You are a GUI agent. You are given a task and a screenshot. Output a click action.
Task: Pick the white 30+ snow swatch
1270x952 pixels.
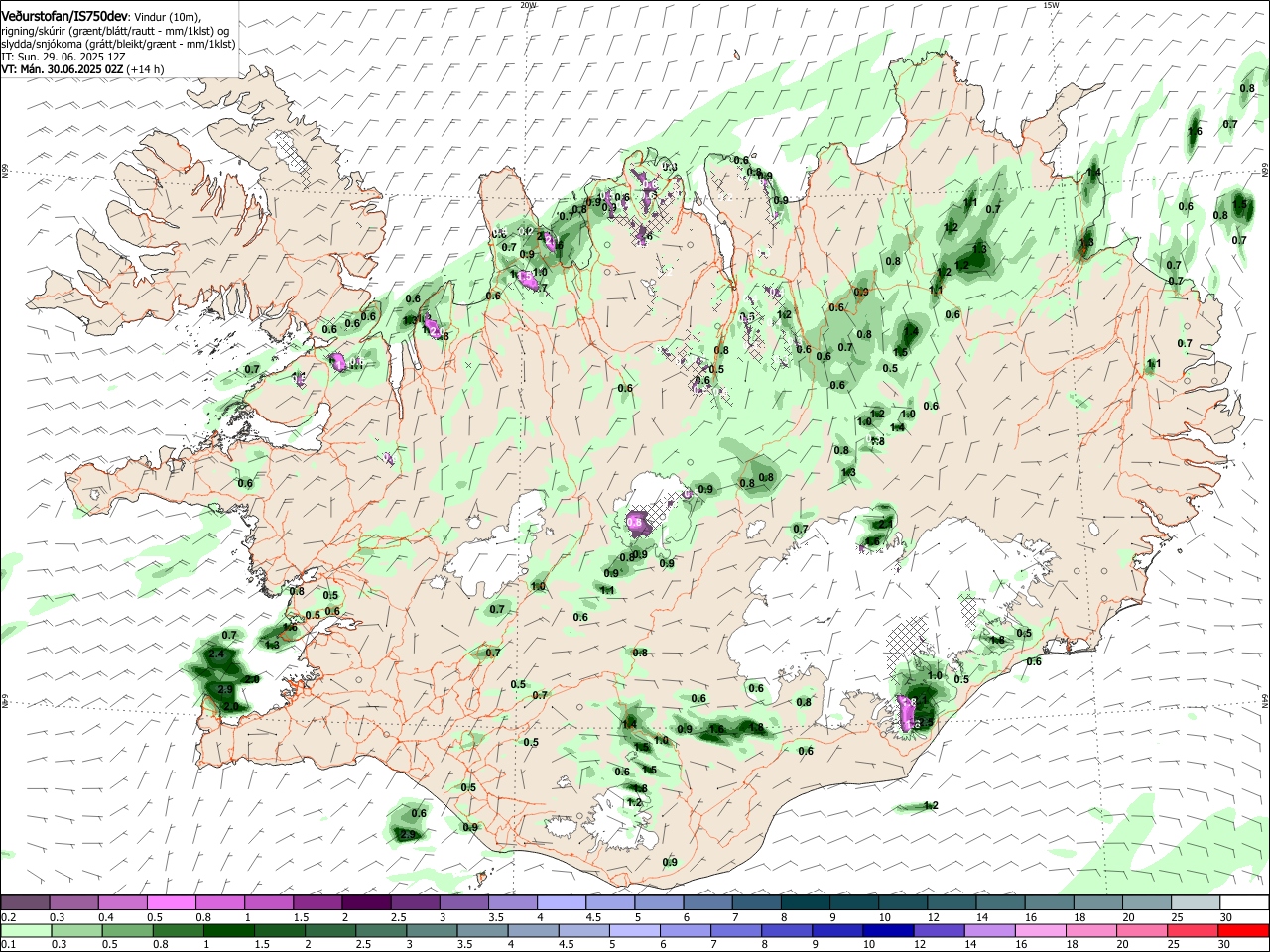click(1245, 903)
